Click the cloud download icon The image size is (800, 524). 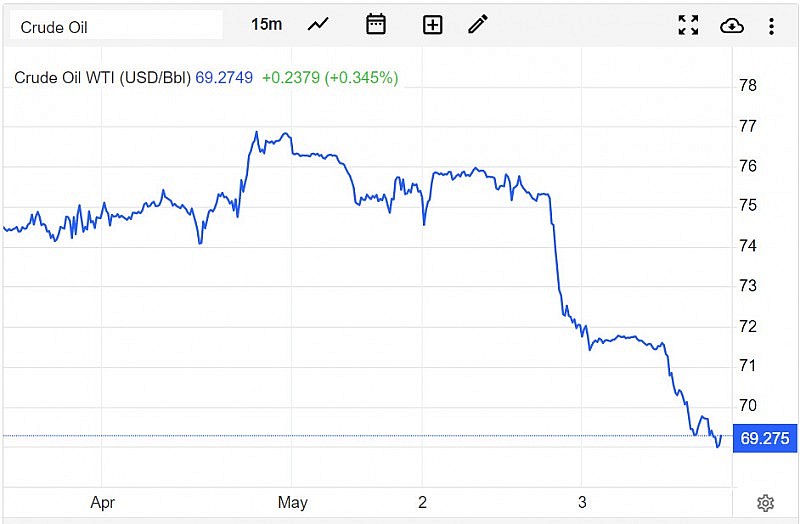pyautogui.click(x=732, y=25)
